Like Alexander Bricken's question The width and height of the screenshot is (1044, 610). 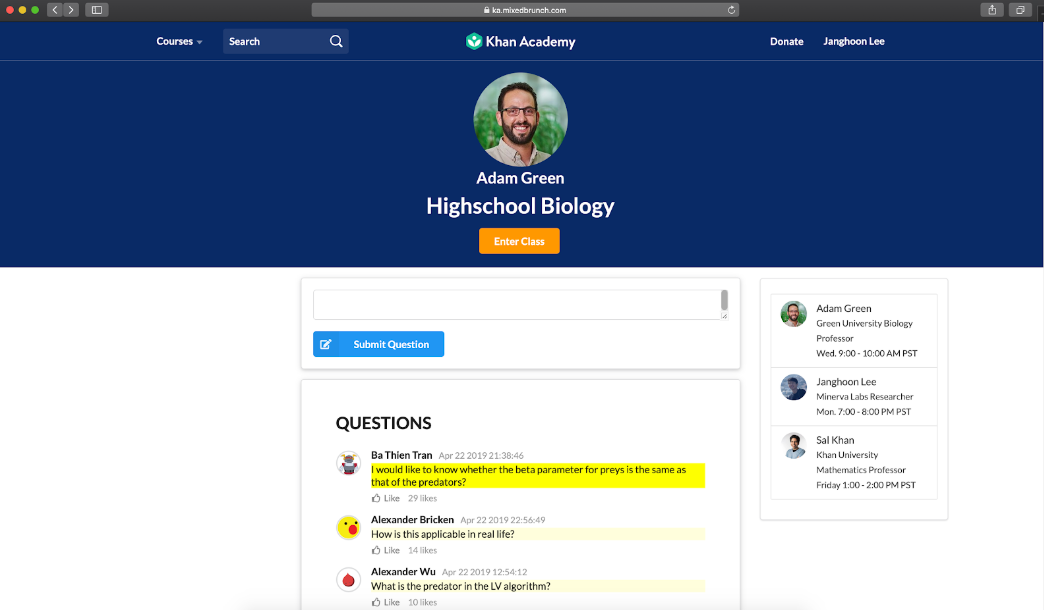(x=385, y=550)
